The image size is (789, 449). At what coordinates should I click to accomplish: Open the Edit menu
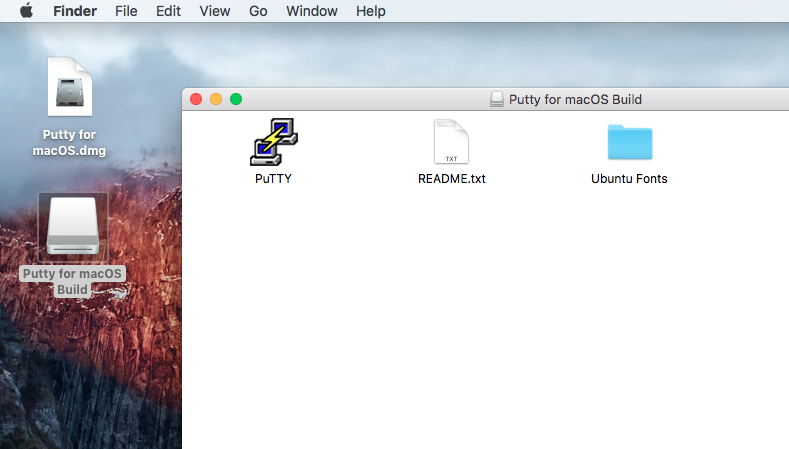[x=168, y=11]
